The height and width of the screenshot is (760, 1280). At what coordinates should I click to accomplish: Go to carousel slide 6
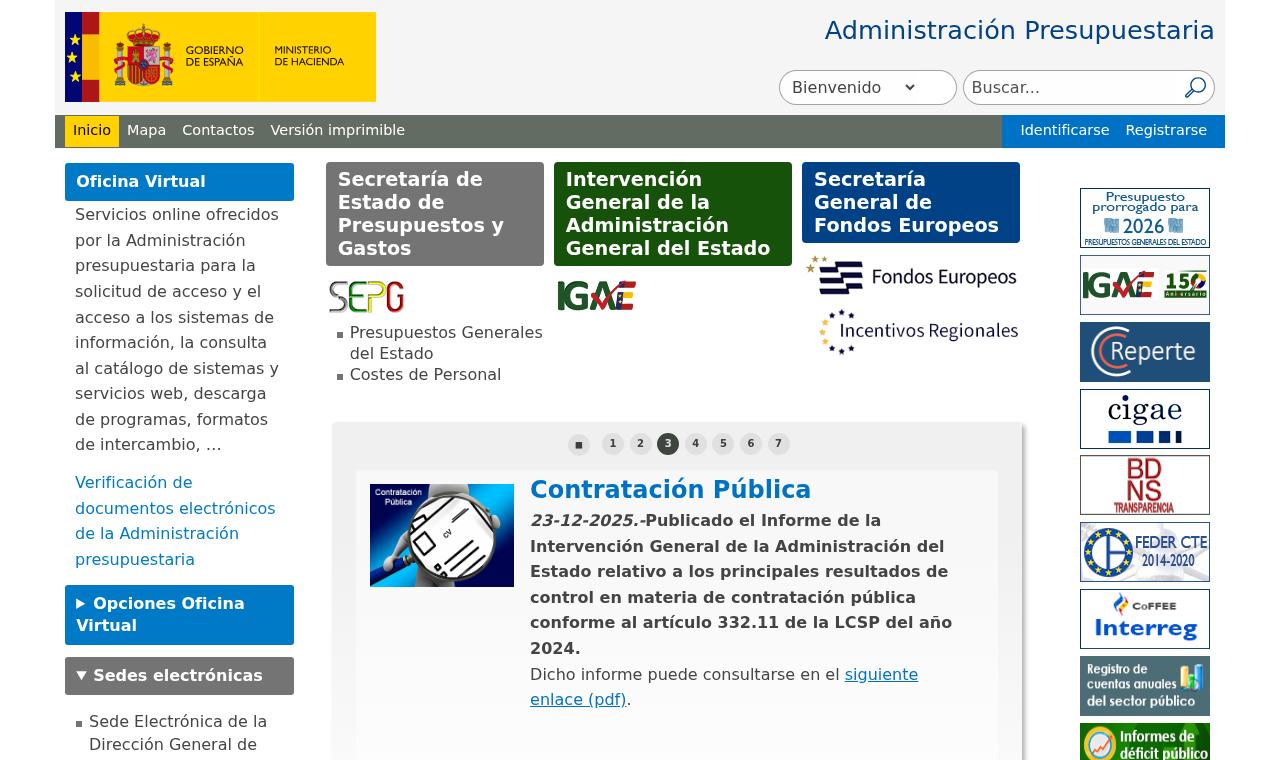(751, 444)
